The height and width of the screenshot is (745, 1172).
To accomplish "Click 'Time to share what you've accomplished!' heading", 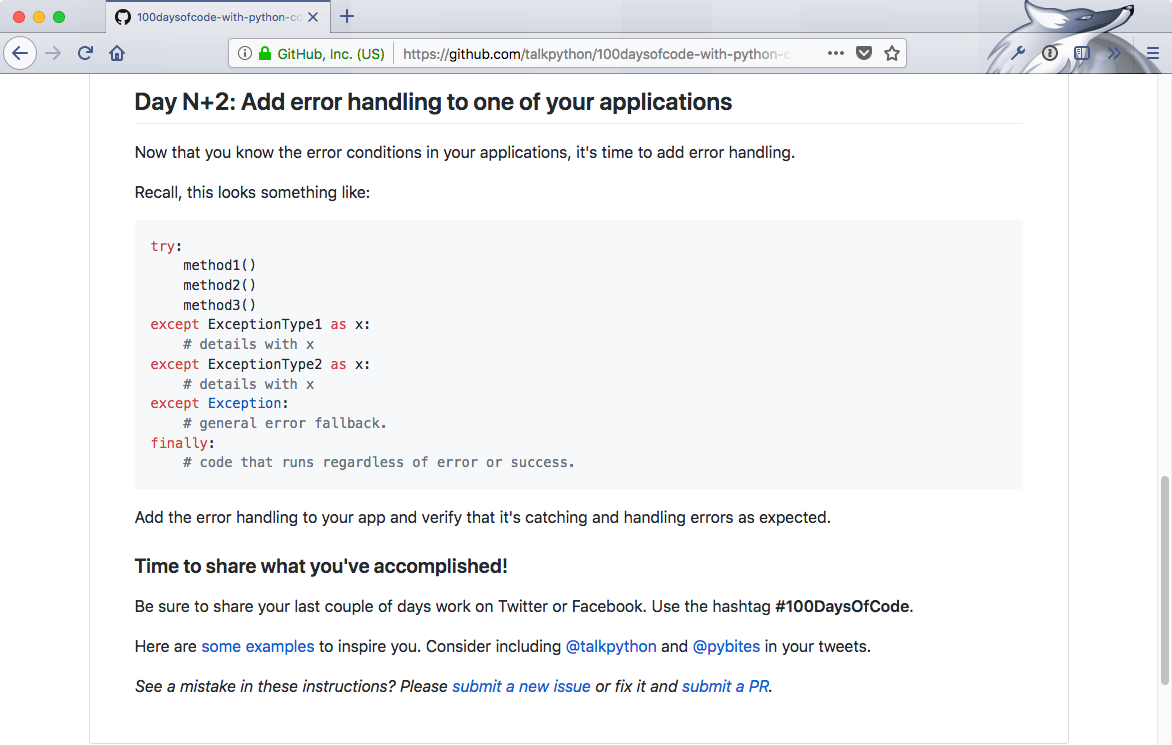I will [321, 566].
